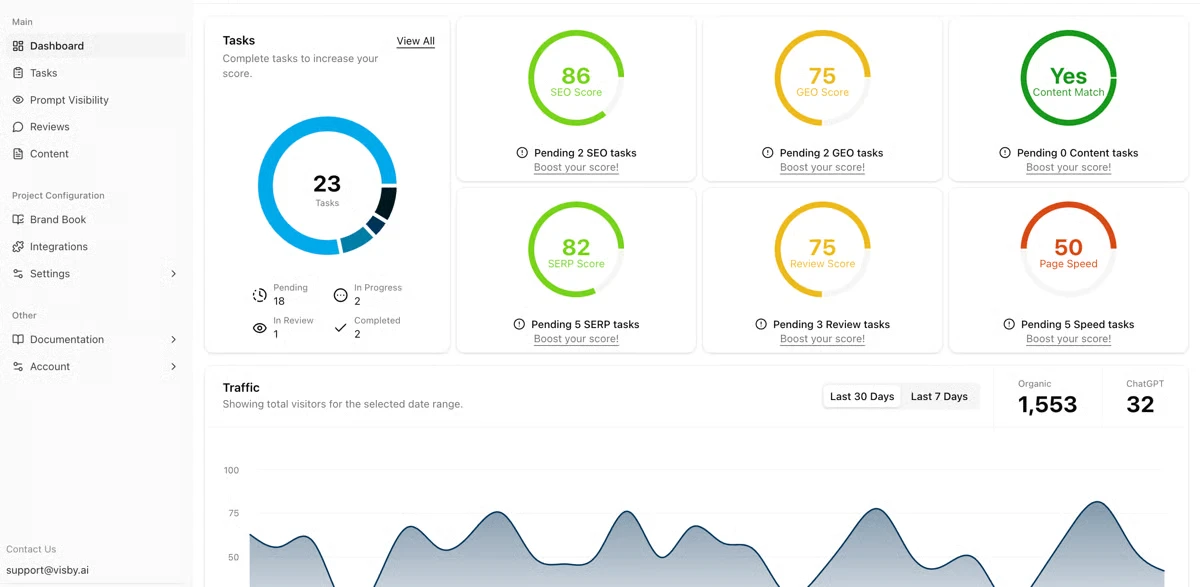Screen dimensions: 1200x587
Task: Click the ChatGPT 32 visitors value
Action: coord(1140,405)
